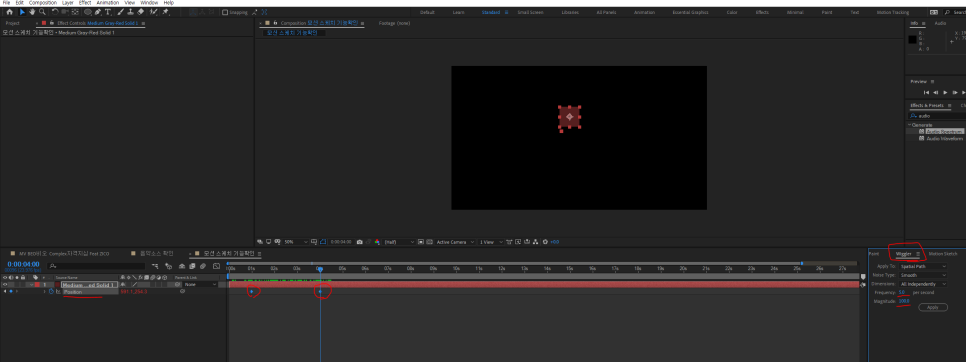Select the Zoom magnifier tool

tap(43, 12)
